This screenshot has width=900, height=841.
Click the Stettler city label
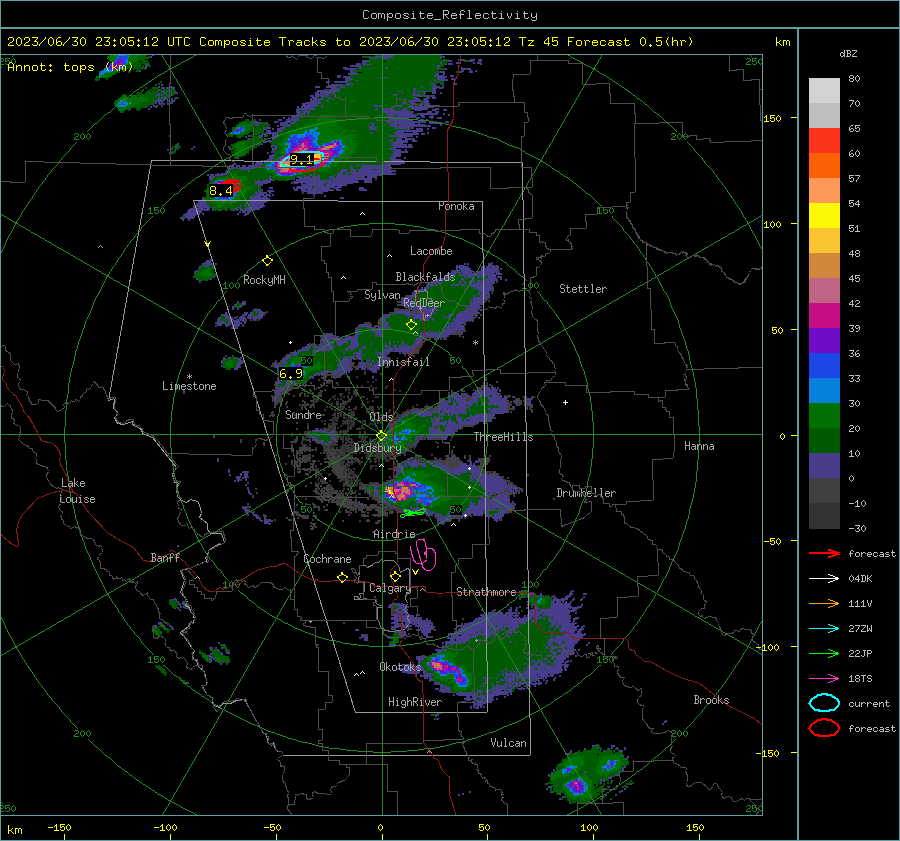coord(583,289)
